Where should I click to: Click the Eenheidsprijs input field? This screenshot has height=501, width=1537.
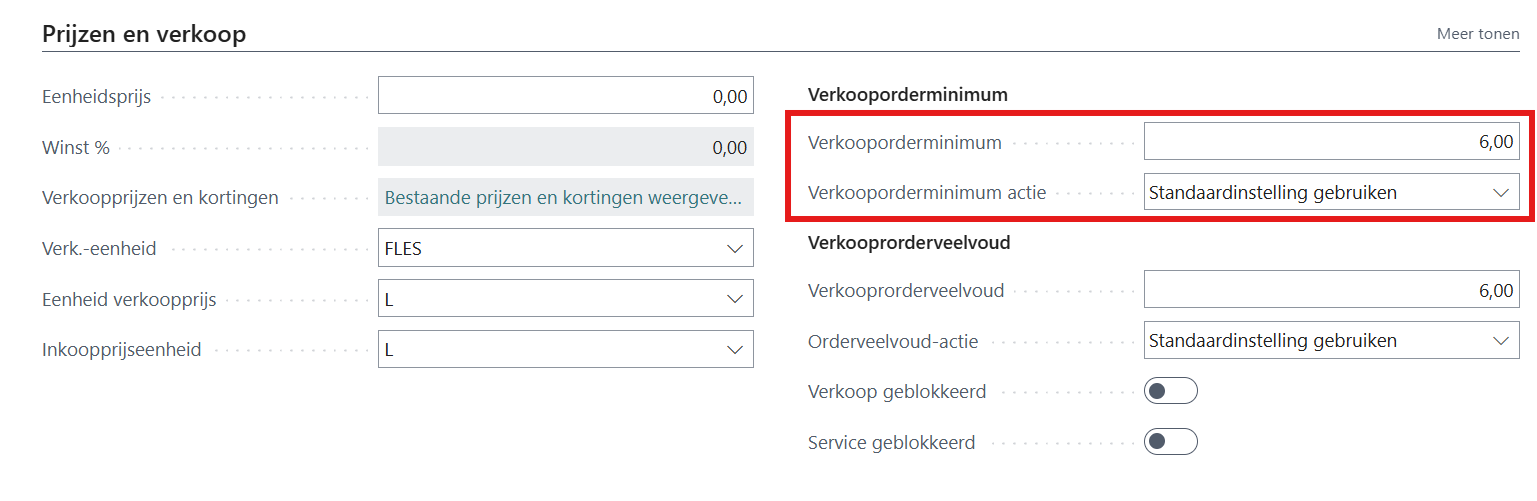pos(565,96)
